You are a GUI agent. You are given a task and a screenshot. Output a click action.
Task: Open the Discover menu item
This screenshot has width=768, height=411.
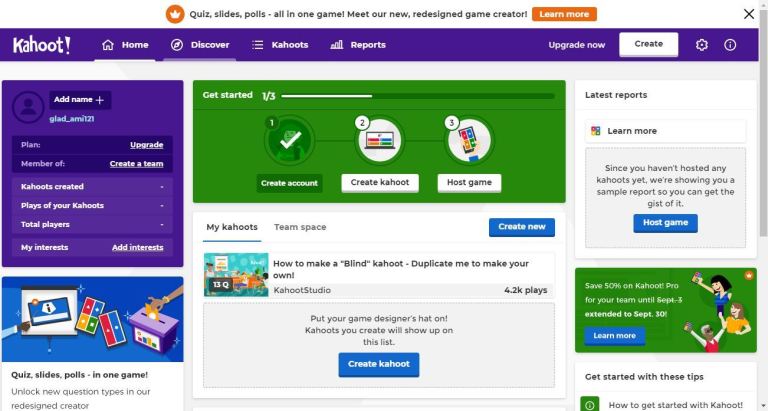click(199, 45)
